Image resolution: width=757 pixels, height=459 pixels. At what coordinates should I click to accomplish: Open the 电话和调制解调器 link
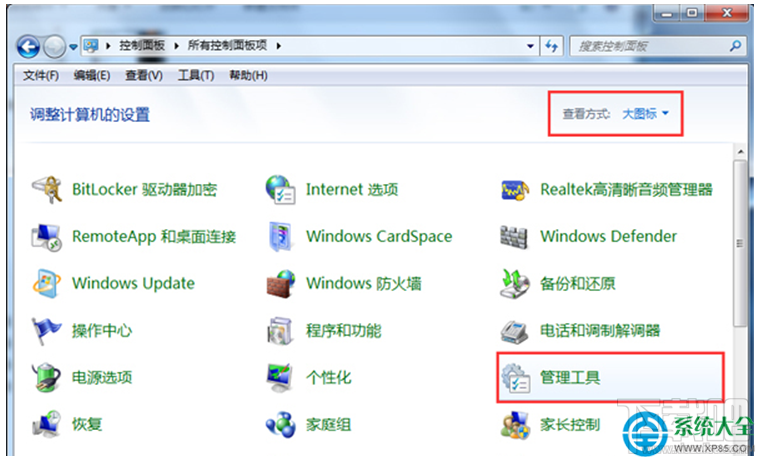600,331
